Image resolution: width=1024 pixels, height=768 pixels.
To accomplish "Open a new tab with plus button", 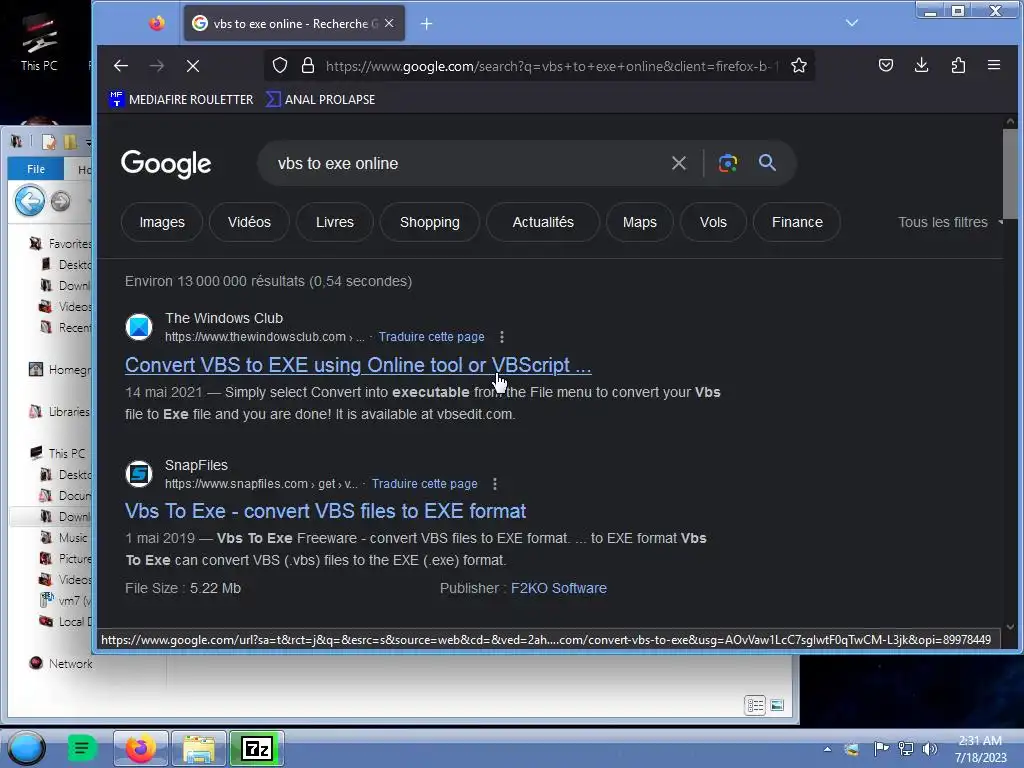I will (426, 24).
